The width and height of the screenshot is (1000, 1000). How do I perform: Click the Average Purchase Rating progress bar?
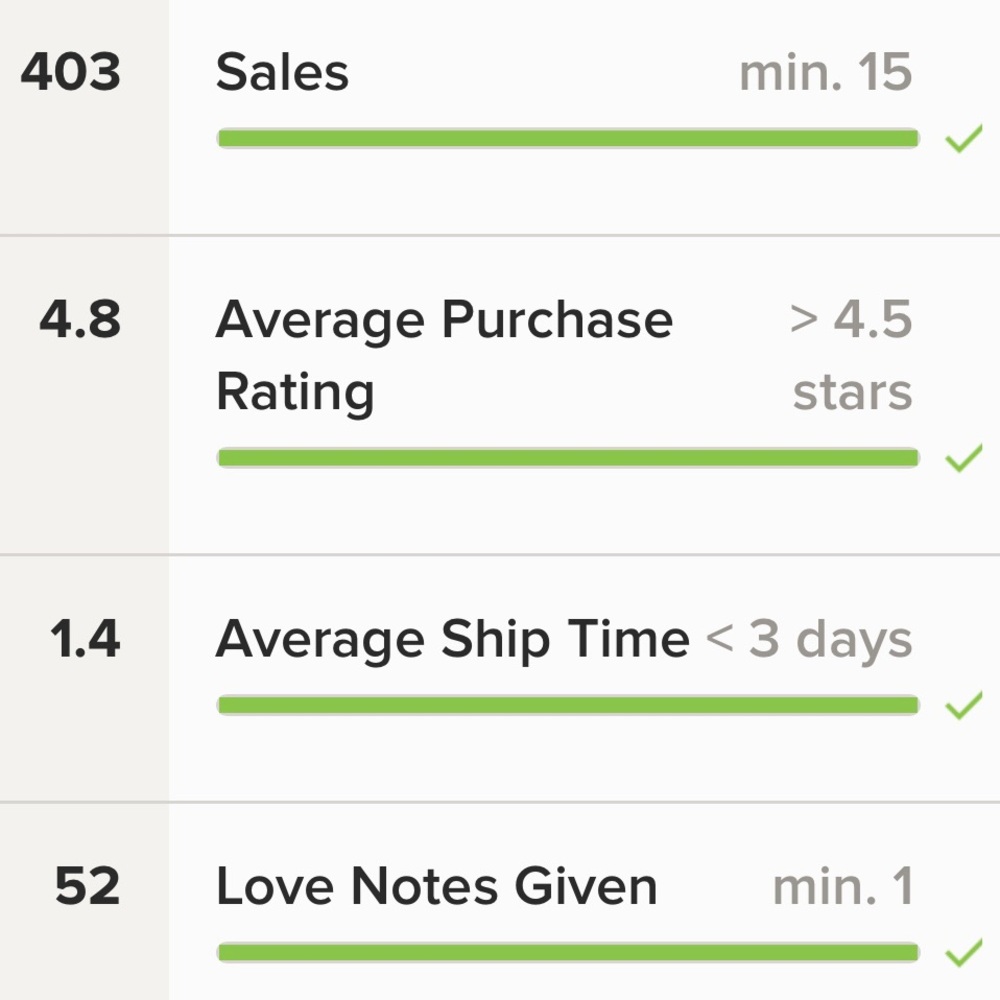click(567, 458)
